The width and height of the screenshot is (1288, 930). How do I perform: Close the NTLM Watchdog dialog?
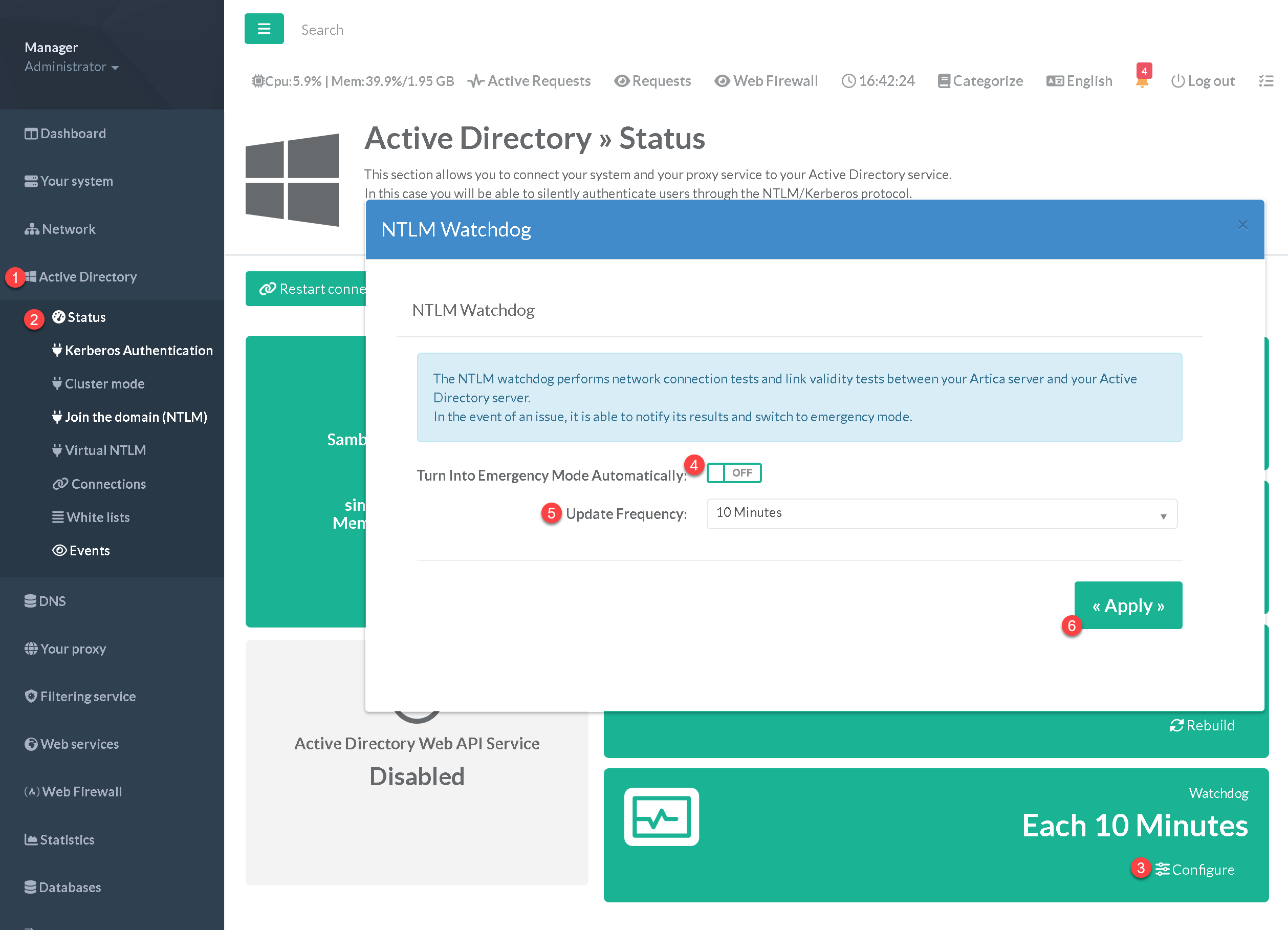pyautogui.click(x=1242, y=225)
